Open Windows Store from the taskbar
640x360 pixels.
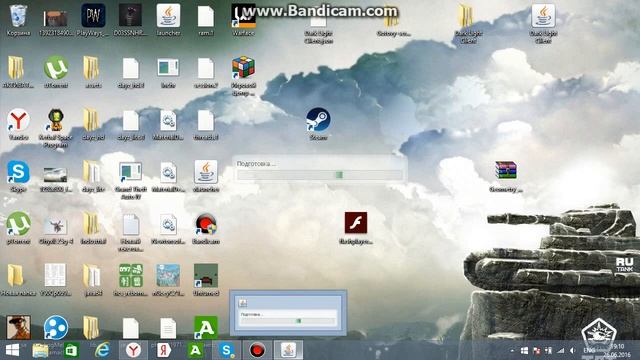click(x=71, y=350)
